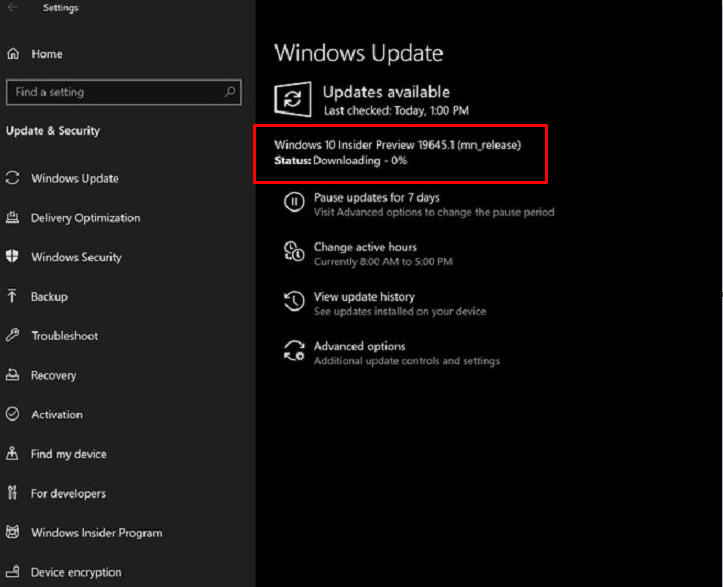Open Delivery Optimization settings
Screen dimensions: 723x587
[x=85, y=218]
